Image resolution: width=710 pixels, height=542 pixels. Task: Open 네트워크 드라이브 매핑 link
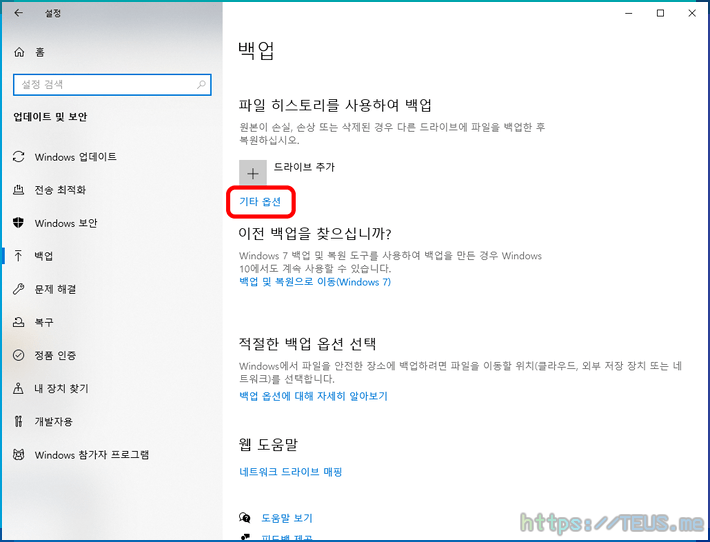tap(290, 472)
